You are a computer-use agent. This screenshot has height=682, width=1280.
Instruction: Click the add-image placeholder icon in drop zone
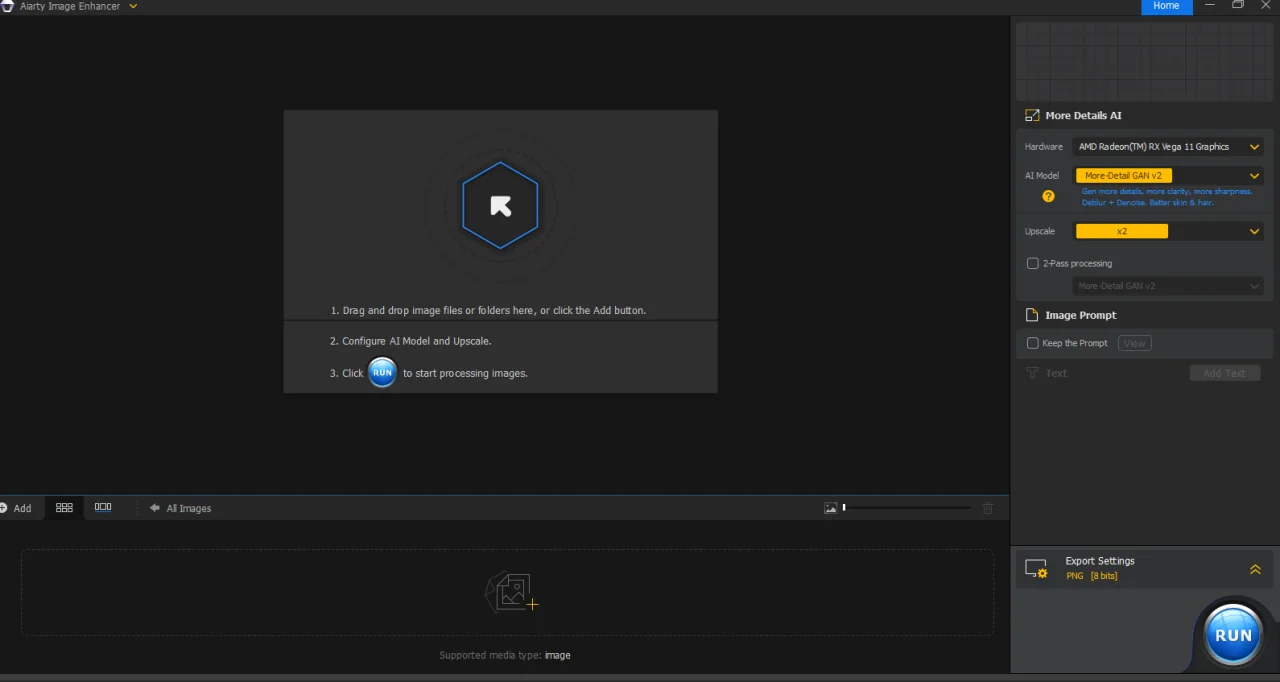coord(512,592)
